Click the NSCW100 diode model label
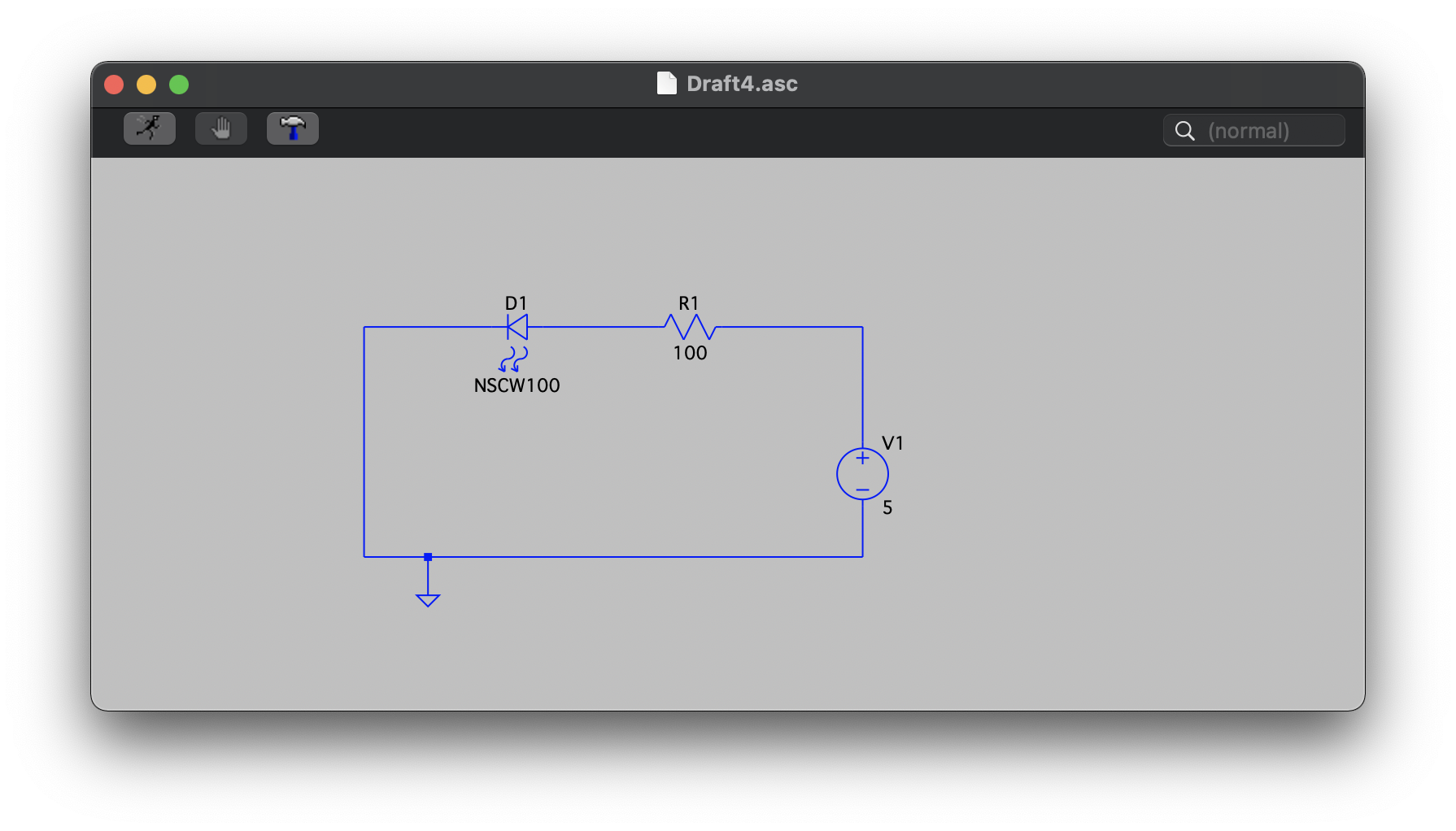 [x=517, y=385]
